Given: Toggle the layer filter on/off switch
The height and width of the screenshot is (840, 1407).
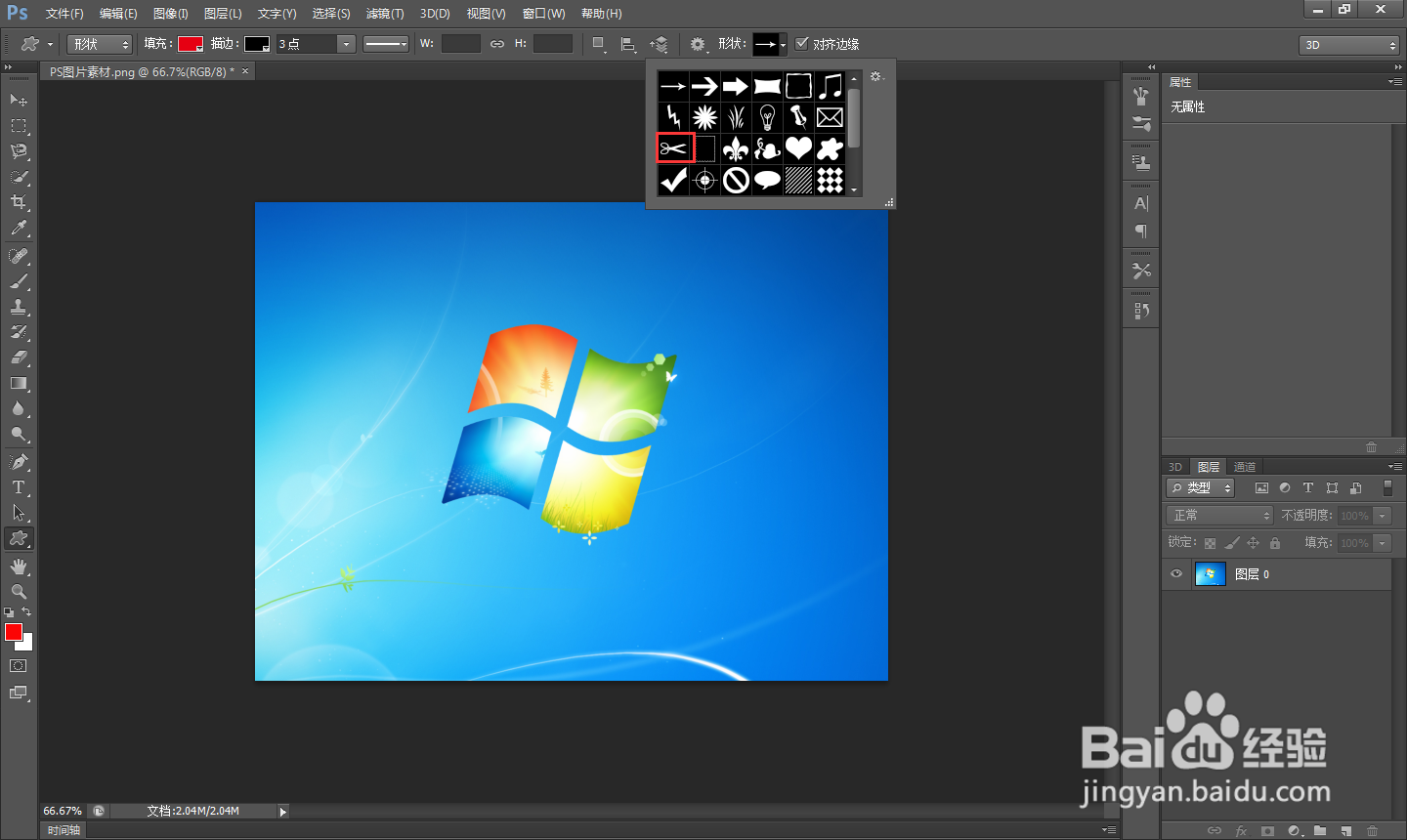Looking at the screenshot, I should [x=1387, y=487].
